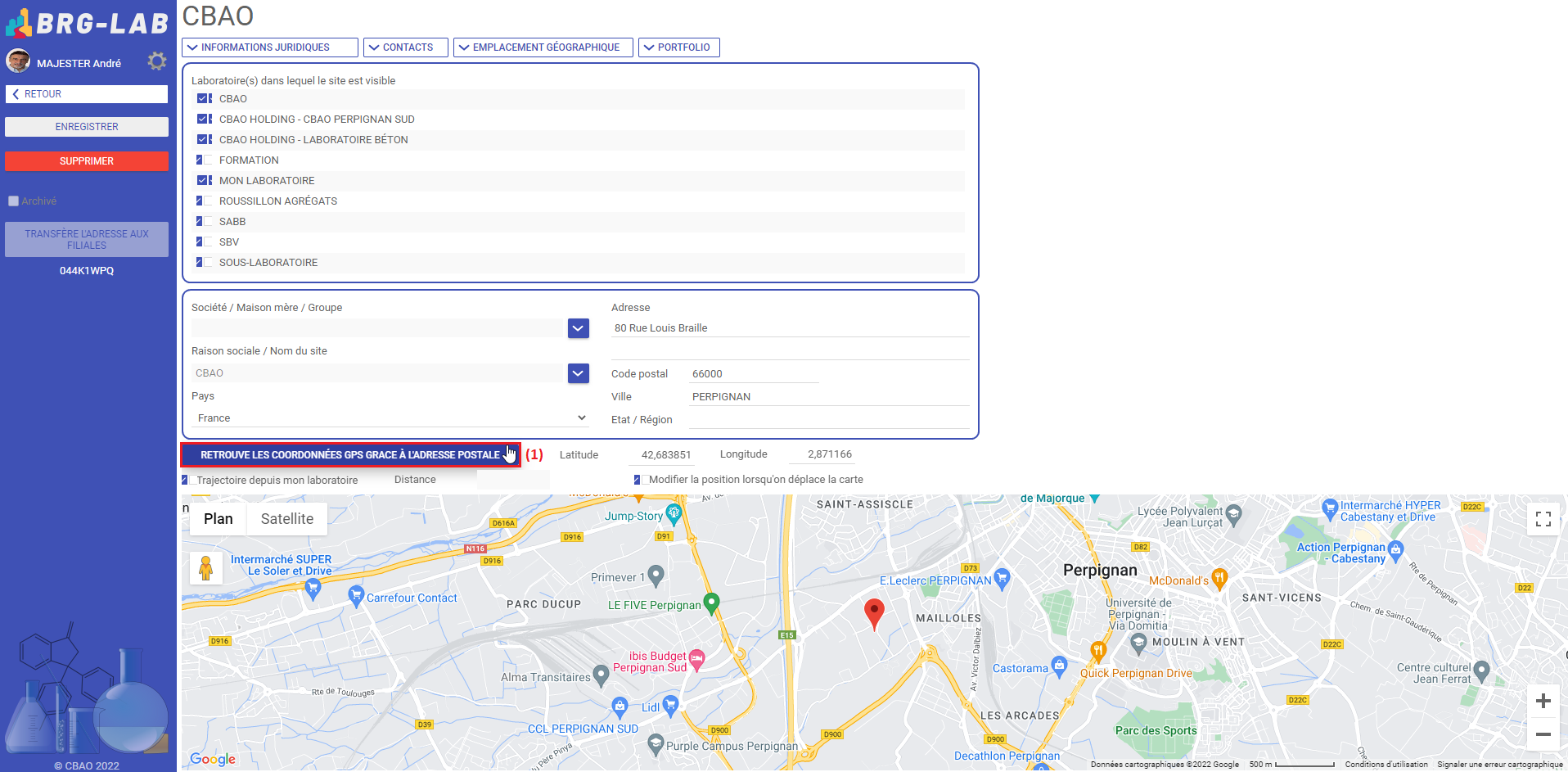Open the Pays country selector
Viewport: 1568px width, 772px height.
point(391,418)
